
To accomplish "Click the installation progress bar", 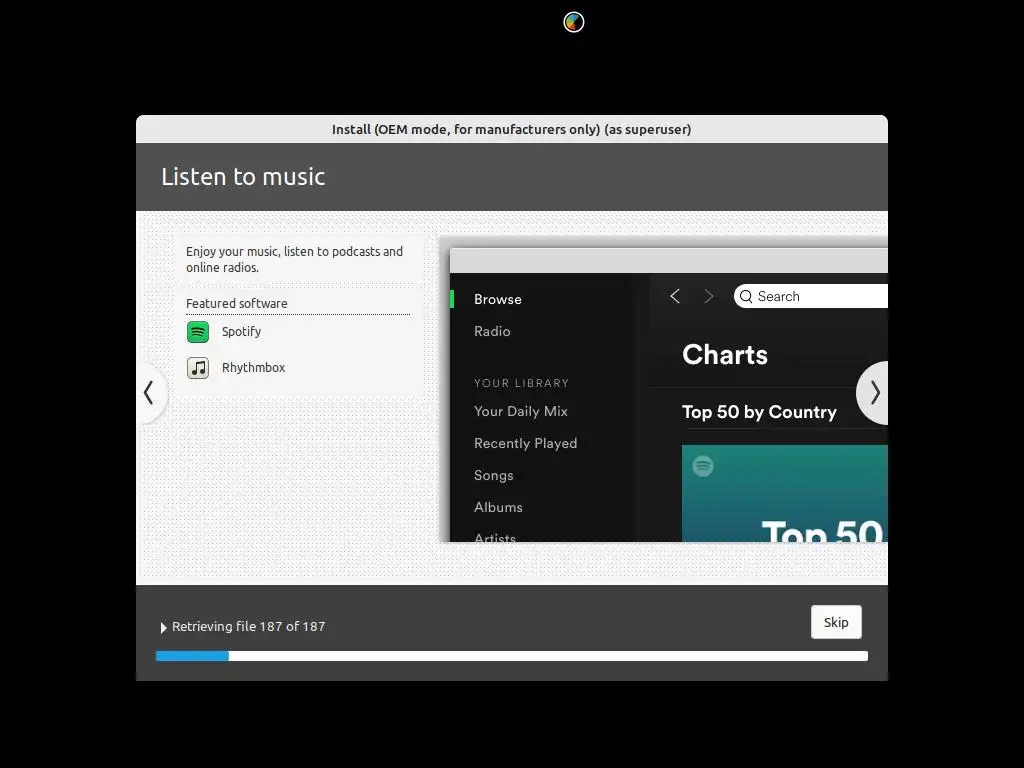I will click(511, 656).
